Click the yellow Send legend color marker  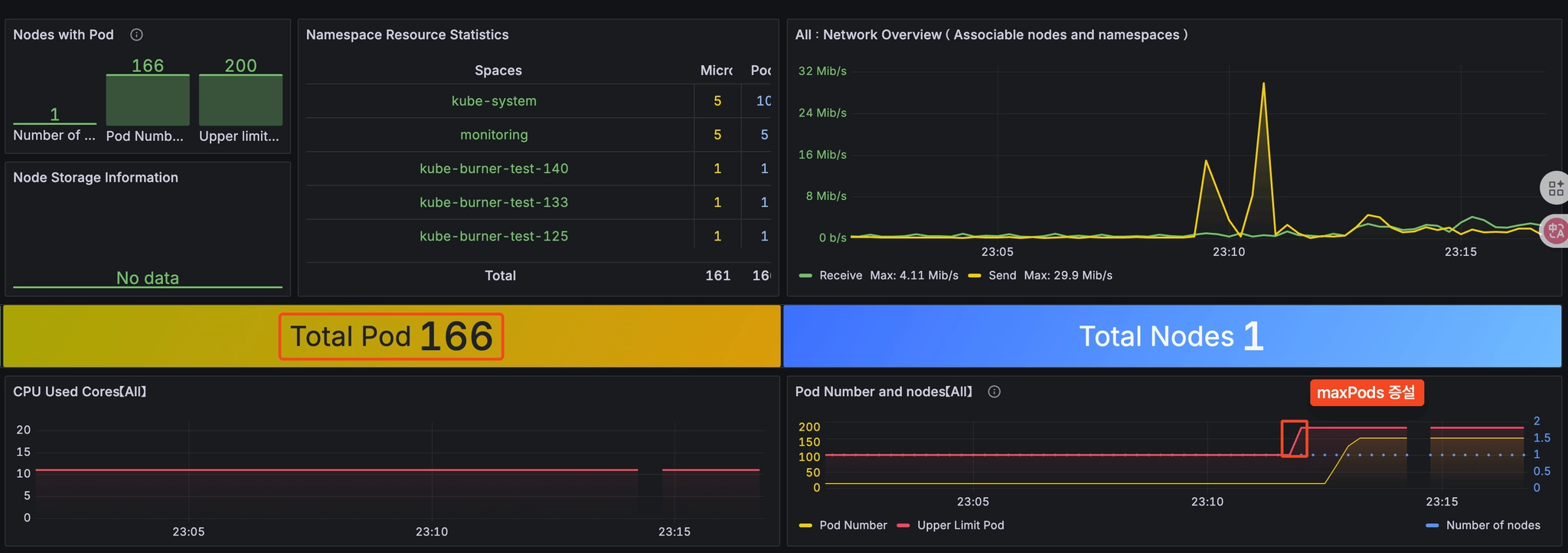tap(975, 276)
